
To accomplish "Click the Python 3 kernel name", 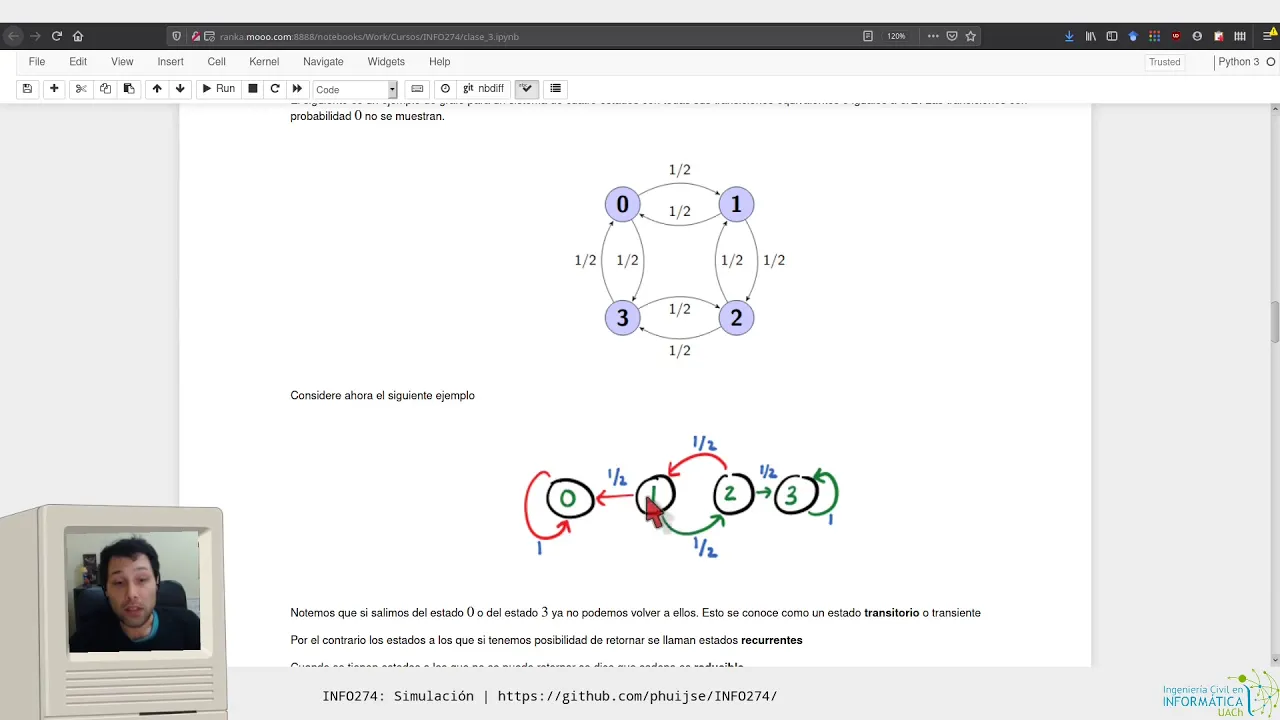I will click(1238, 62).
